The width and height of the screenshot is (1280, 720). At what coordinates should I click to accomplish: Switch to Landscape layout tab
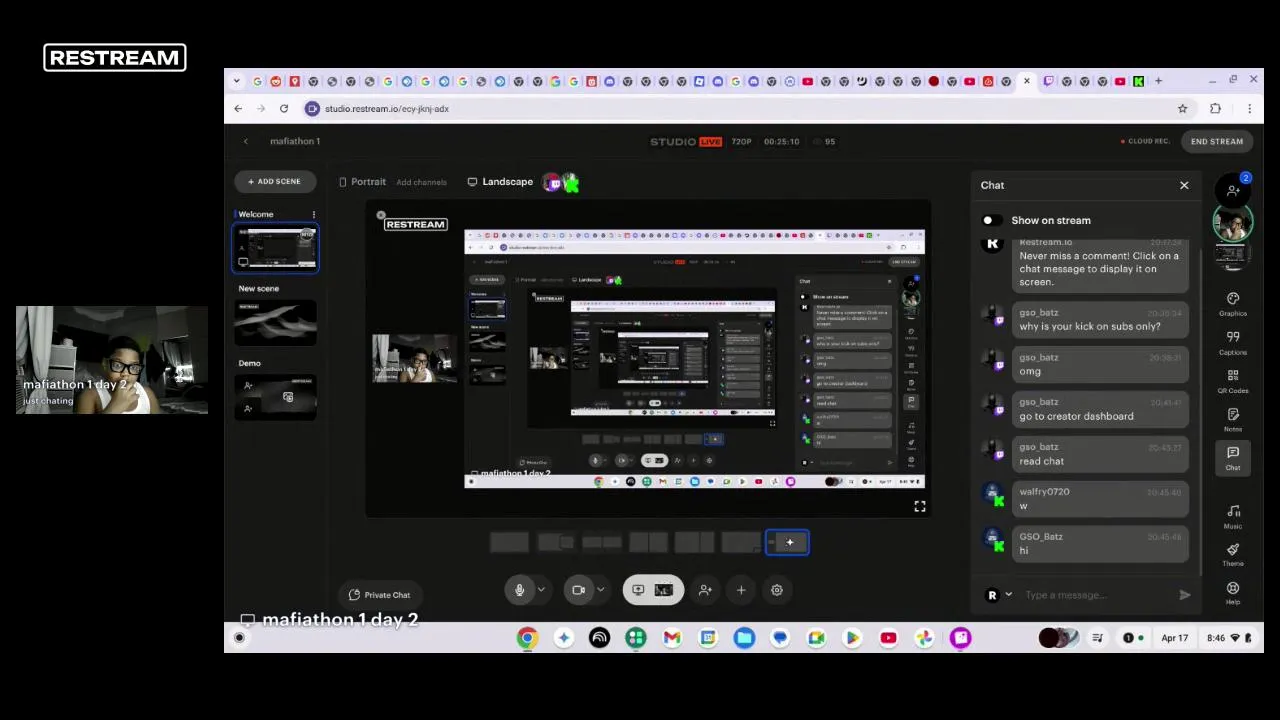click(500, 182)
